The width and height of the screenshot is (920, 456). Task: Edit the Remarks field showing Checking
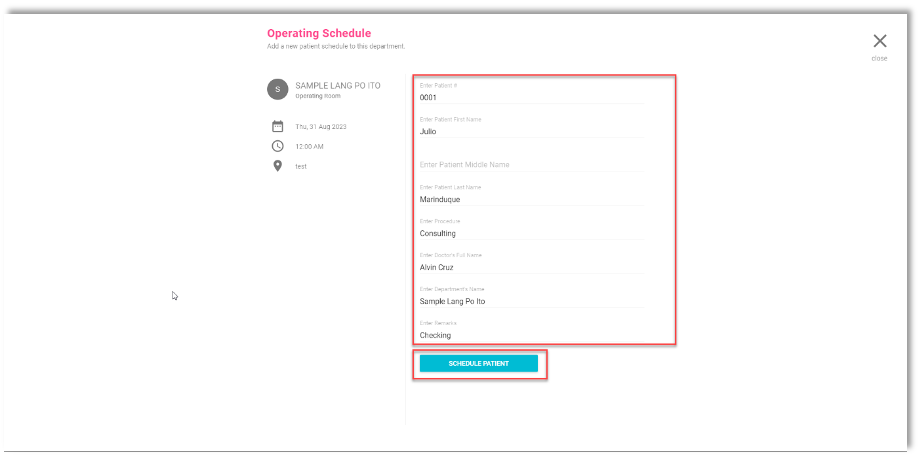tap(530, 335)
